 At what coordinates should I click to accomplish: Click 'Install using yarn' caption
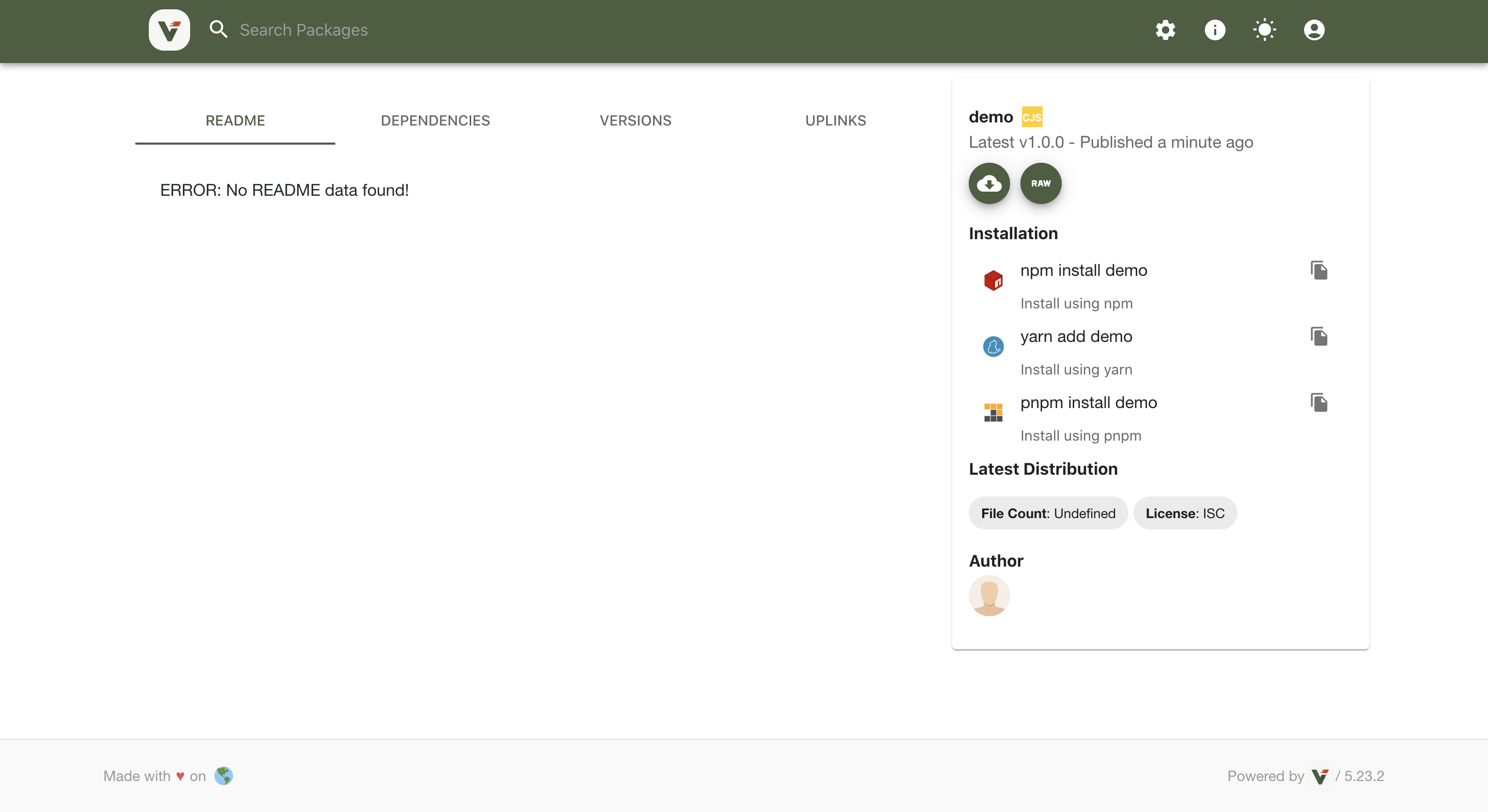pos(1076,370)
